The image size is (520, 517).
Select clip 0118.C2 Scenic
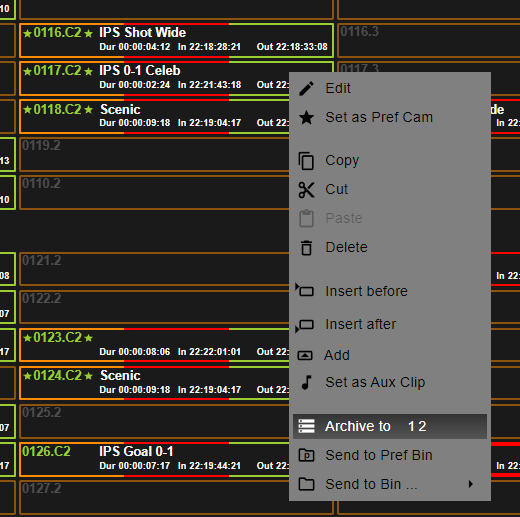click(x=154, y=116)
